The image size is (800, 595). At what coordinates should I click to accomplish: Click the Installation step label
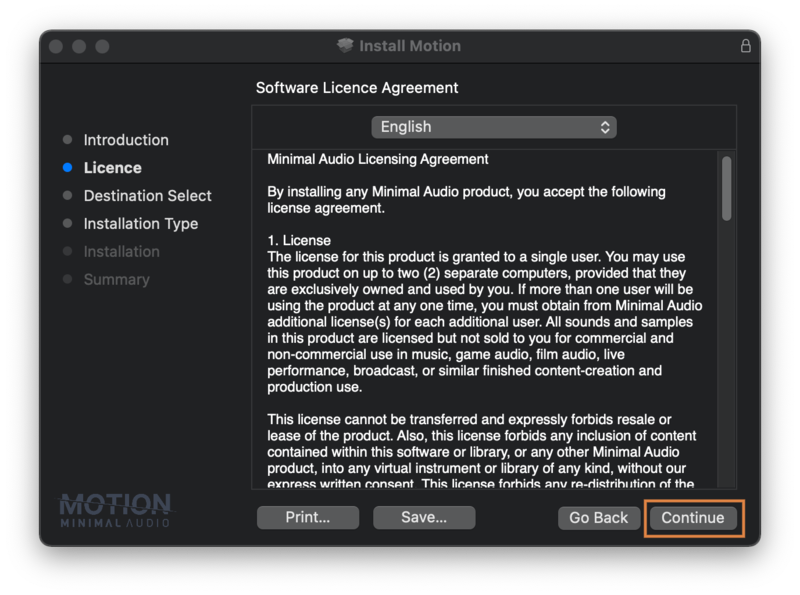[121, 252]
